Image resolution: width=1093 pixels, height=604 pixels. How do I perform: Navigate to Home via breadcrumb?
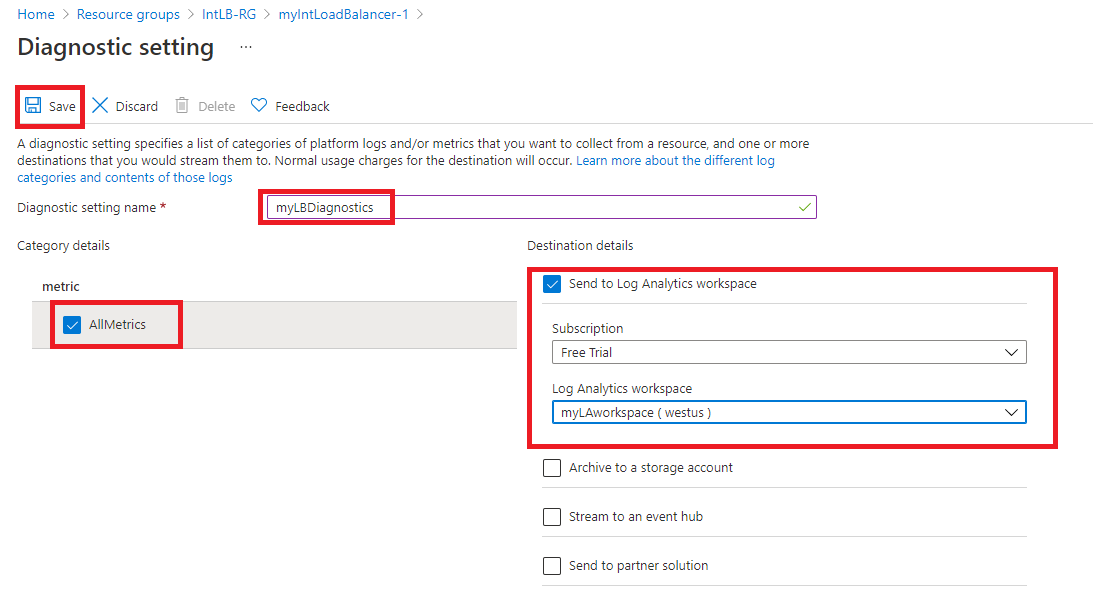[x=35, y=14]
